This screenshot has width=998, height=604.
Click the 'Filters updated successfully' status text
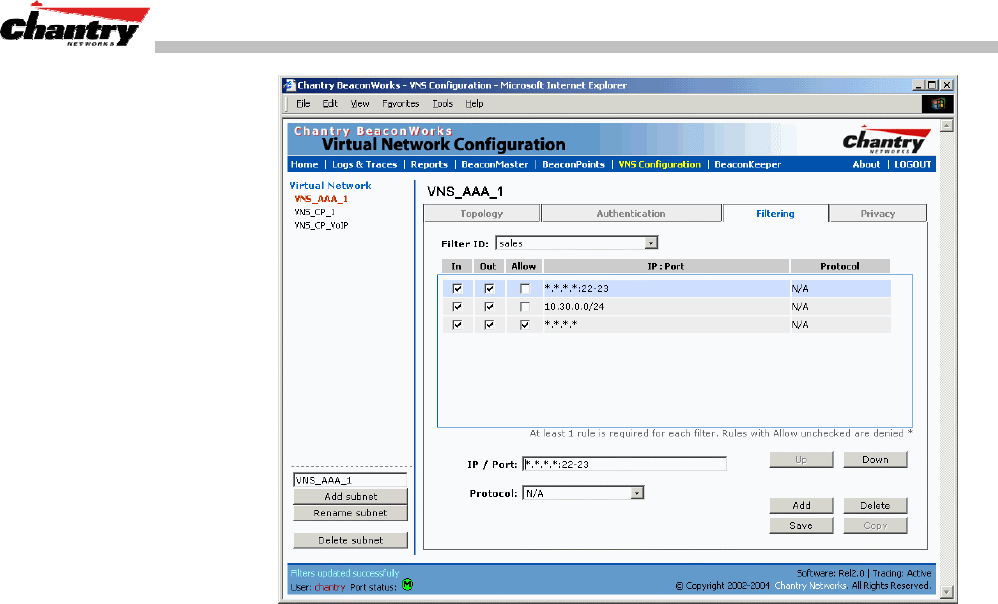[x=345, y=573]
